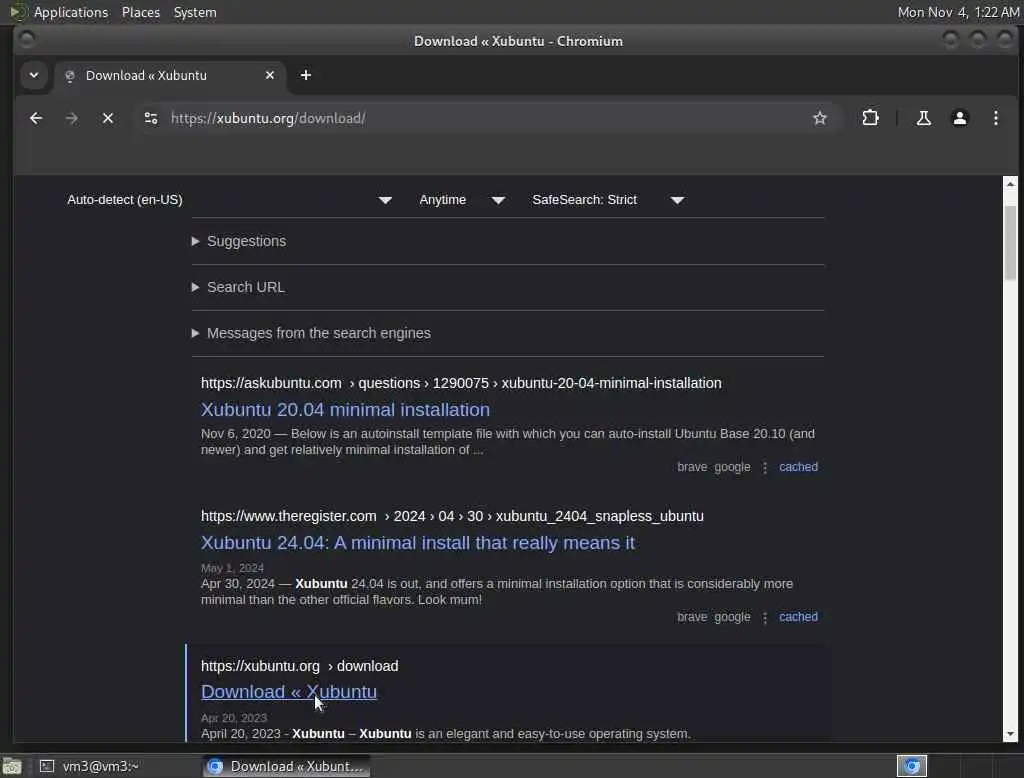Click the show desktop icon in taskbar

(12, 766)
